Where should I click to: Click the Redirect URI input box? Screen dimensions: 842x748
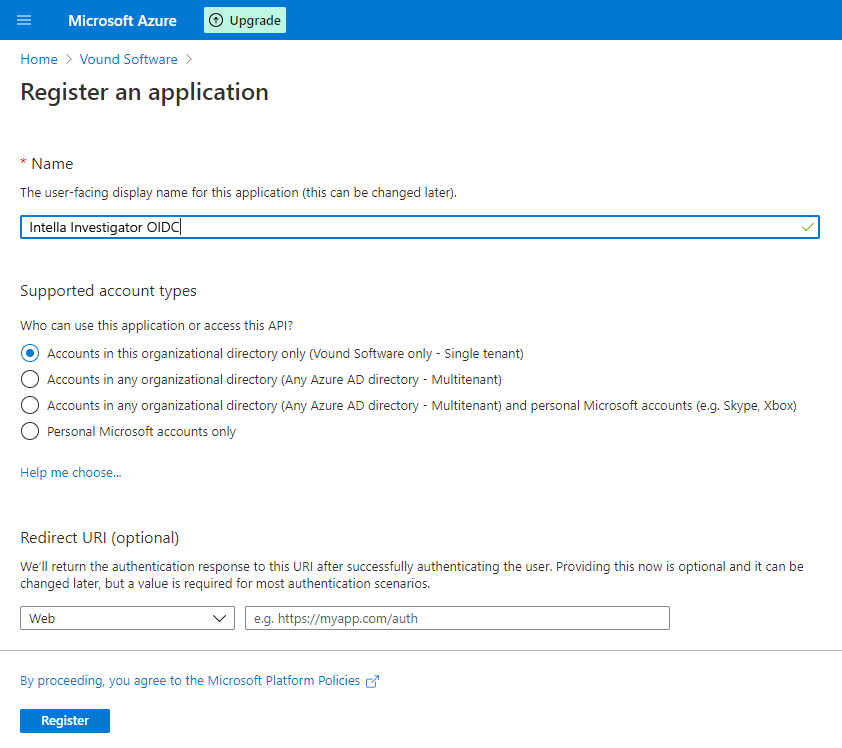(457, 618)
